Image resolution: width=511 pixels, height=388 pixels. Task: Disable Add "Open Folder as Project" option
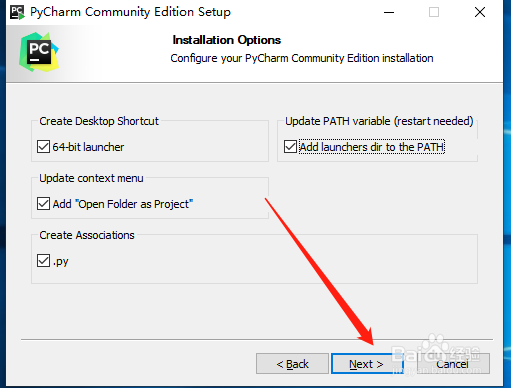(43, 204)
